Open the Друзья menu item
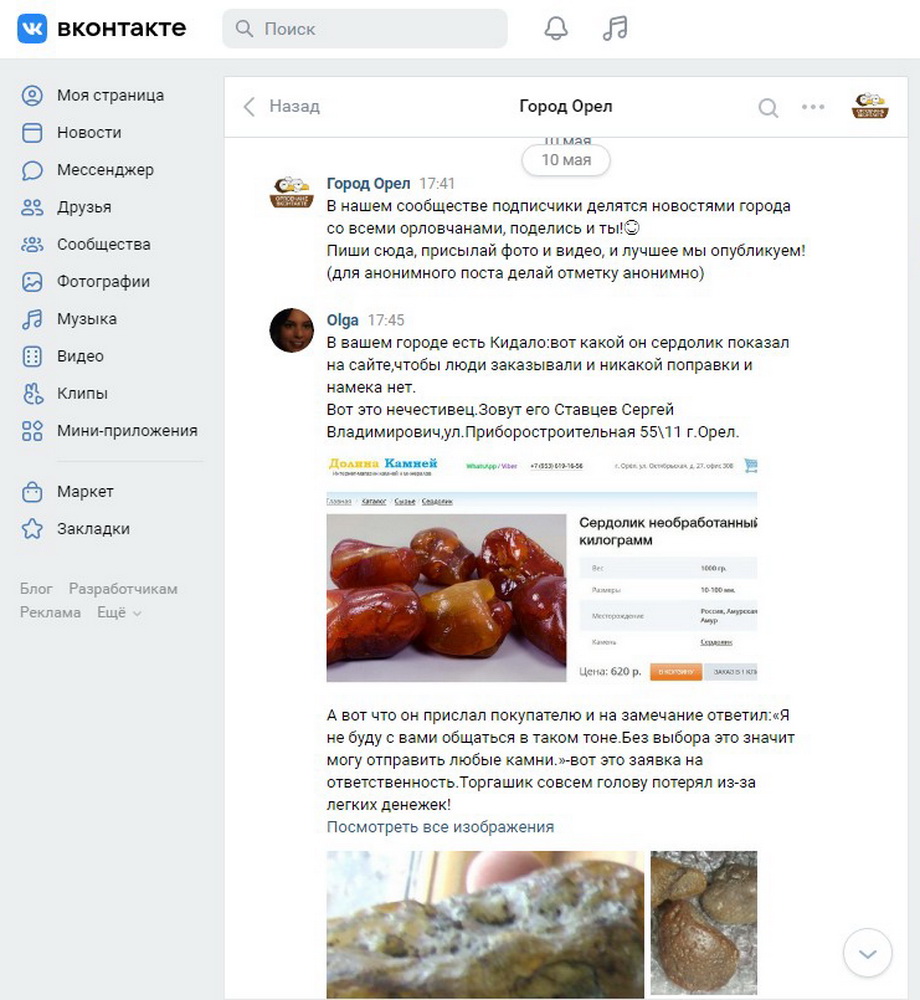Screen dimensions: 920x1000 (84, 207)
